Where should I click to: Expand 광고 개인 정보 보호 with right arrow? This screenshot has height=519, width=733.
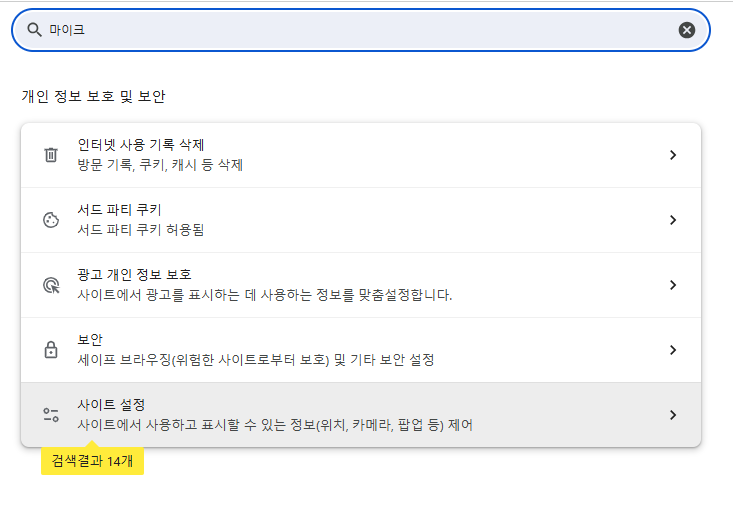point(673,285)
